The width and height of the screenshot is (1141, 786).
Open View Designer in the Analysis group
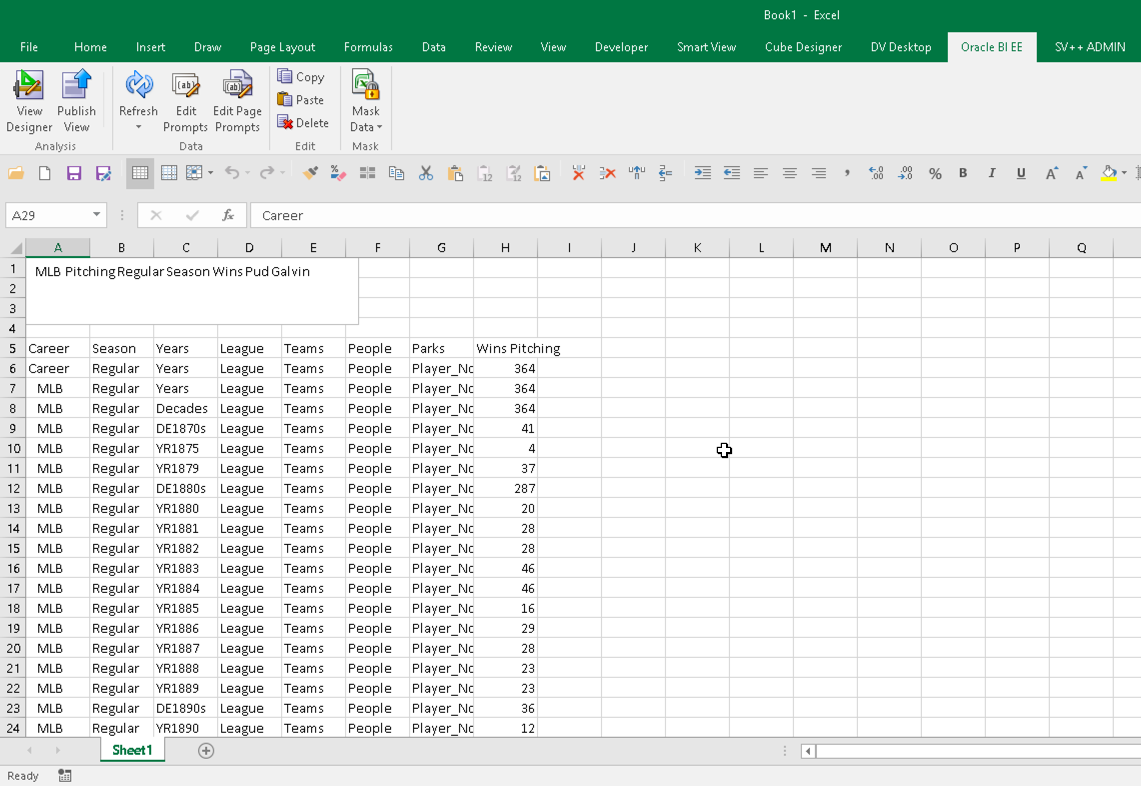(29, 100)
